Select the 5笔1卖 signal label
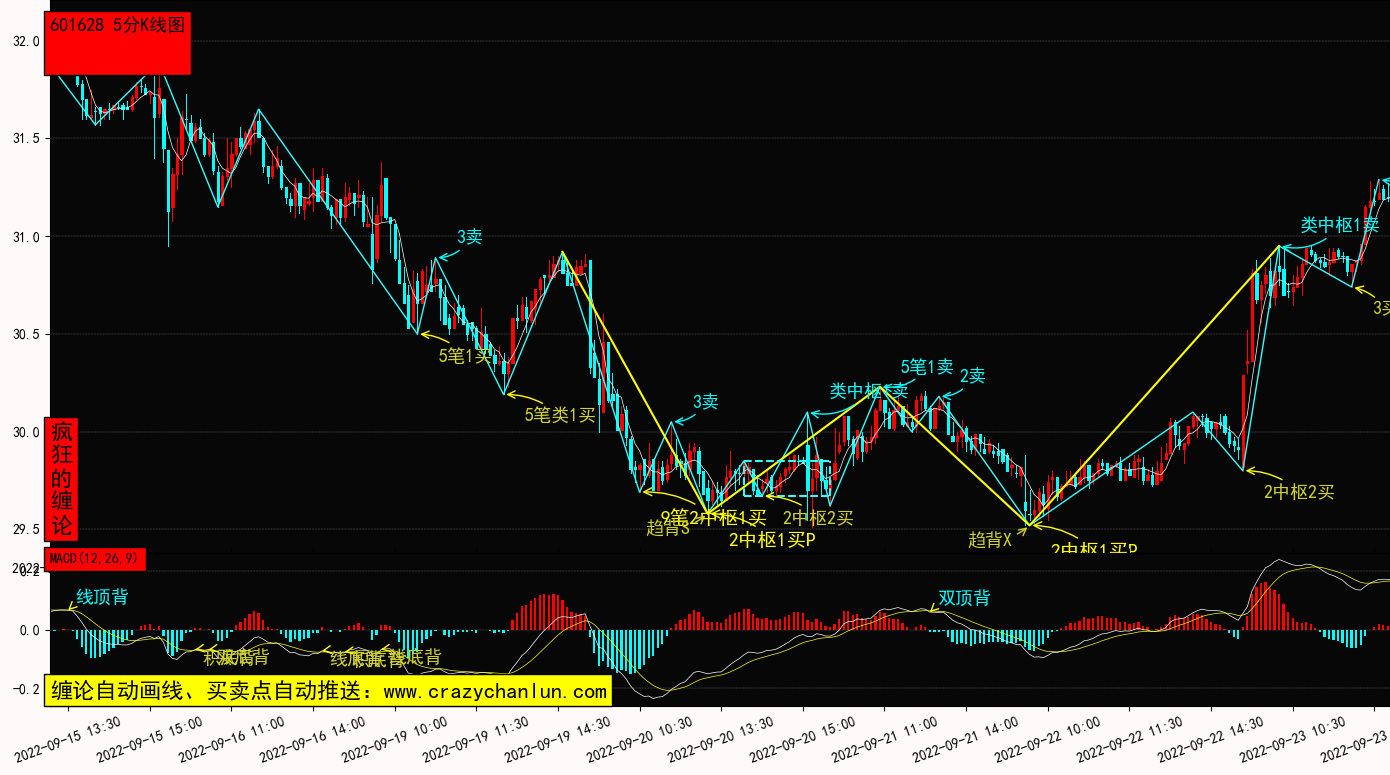1390x775 pixels. (x=926, y=367)
